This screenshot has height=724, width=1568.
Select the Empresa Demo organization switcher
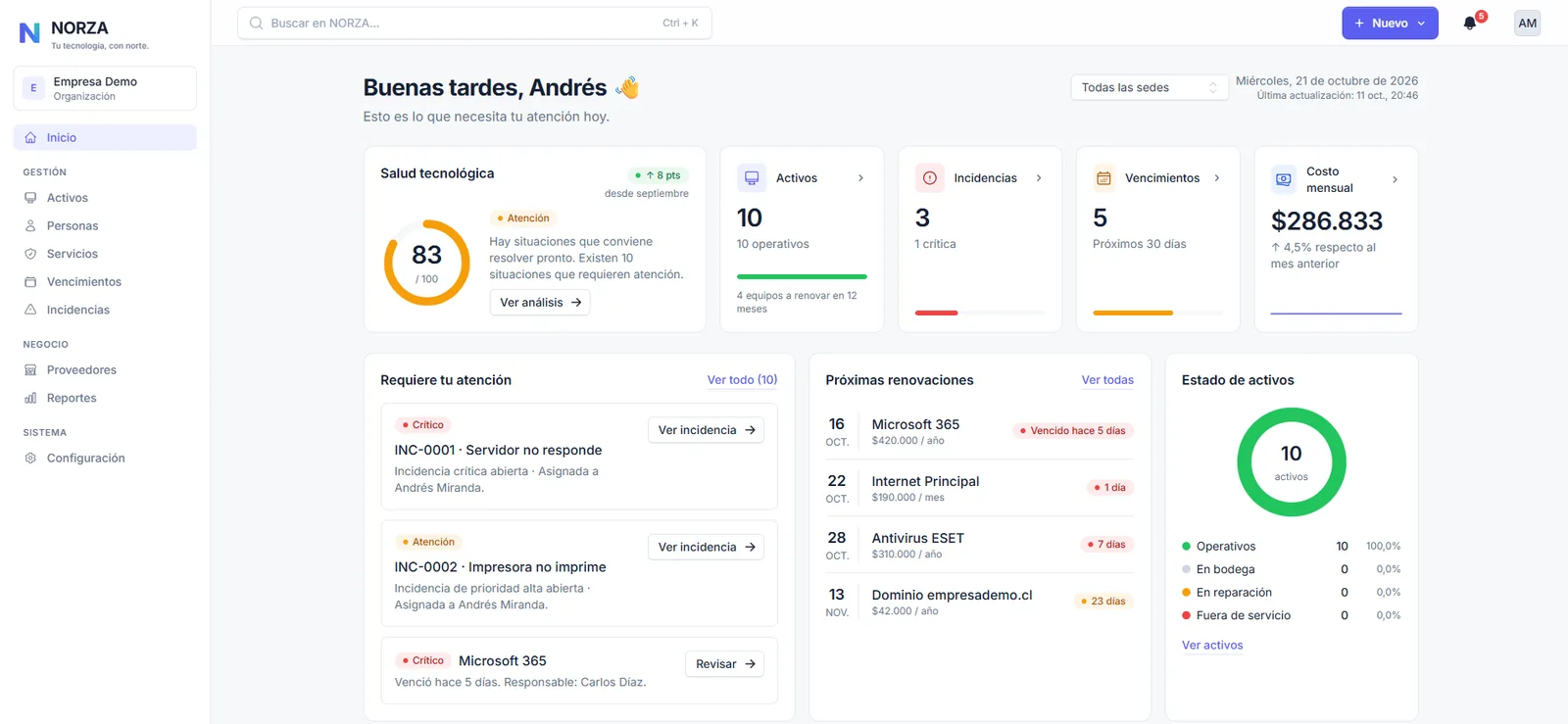click(105, 88)
